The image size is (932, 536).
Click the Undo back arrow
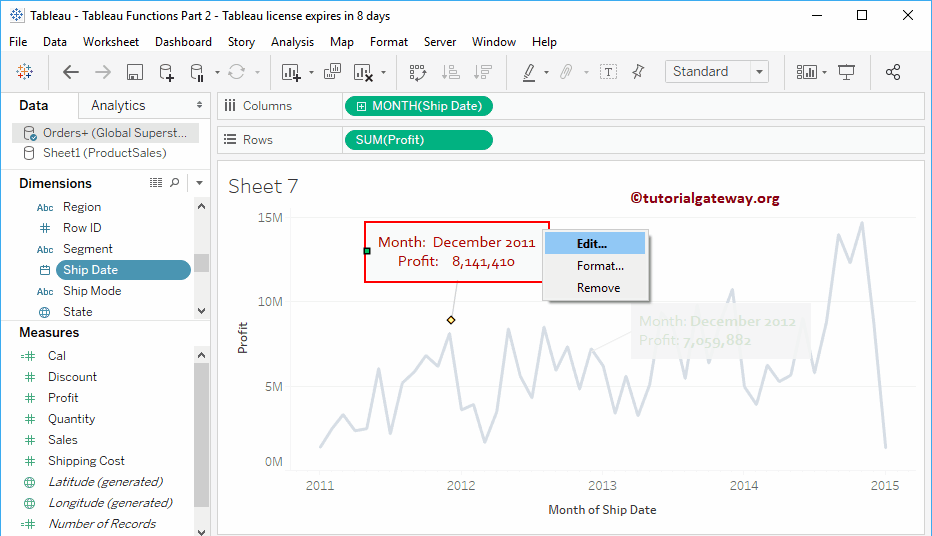[x=71, y=72]
